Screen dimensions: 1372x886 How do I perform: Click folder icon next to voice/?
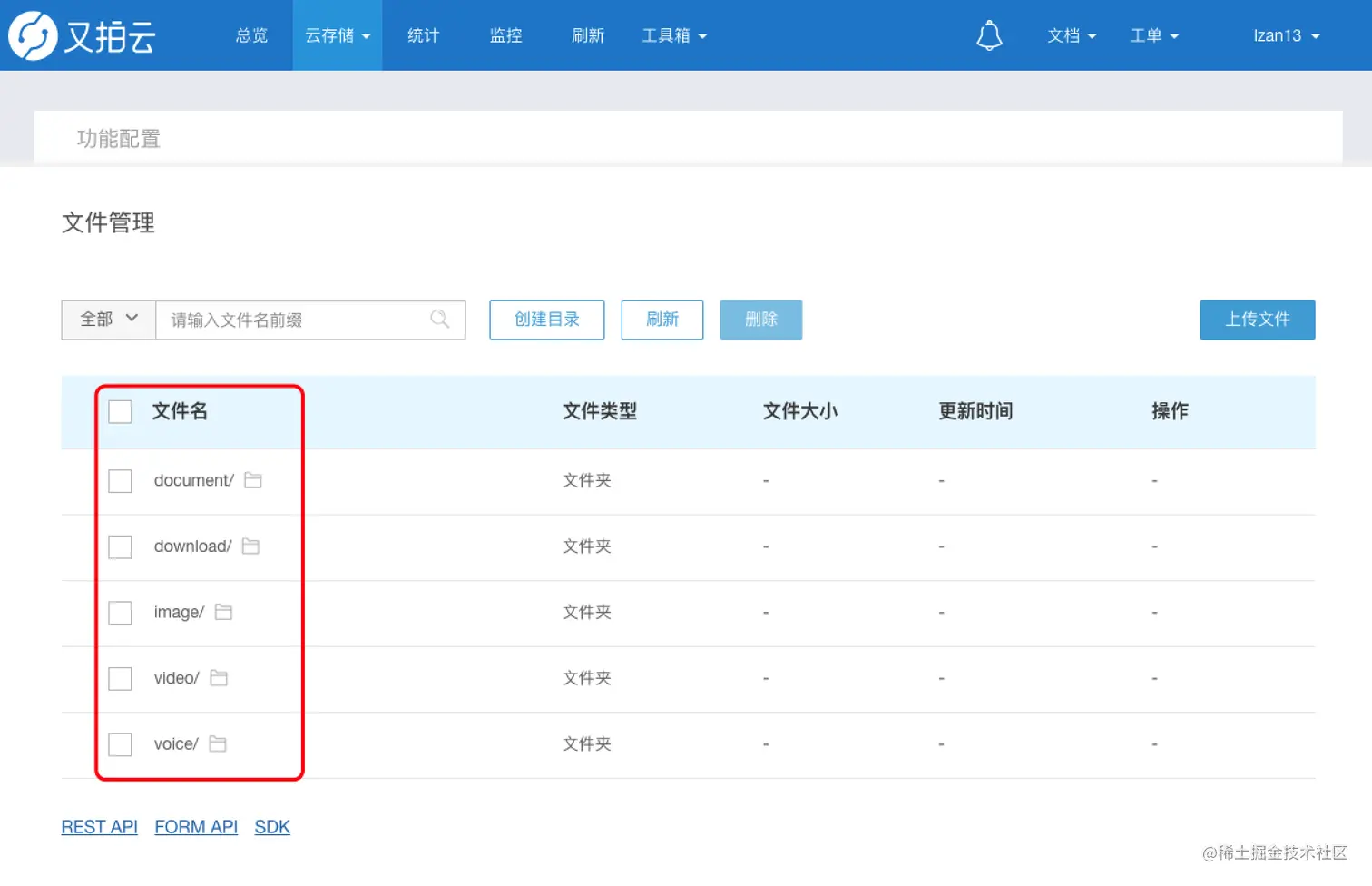point(218,743)
